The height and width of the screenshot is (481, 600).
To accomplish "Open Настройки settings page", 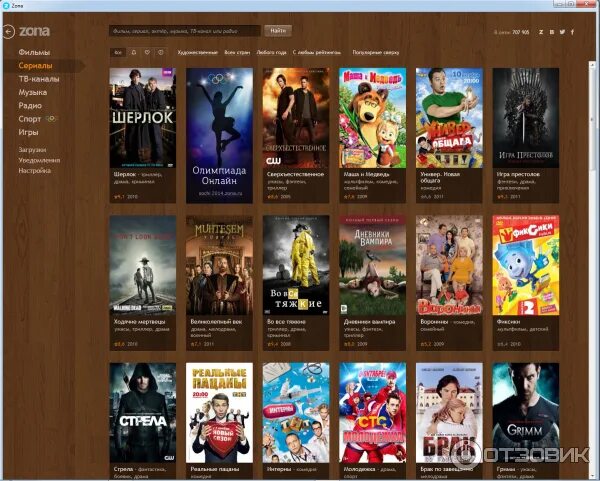I will point(34,170).
